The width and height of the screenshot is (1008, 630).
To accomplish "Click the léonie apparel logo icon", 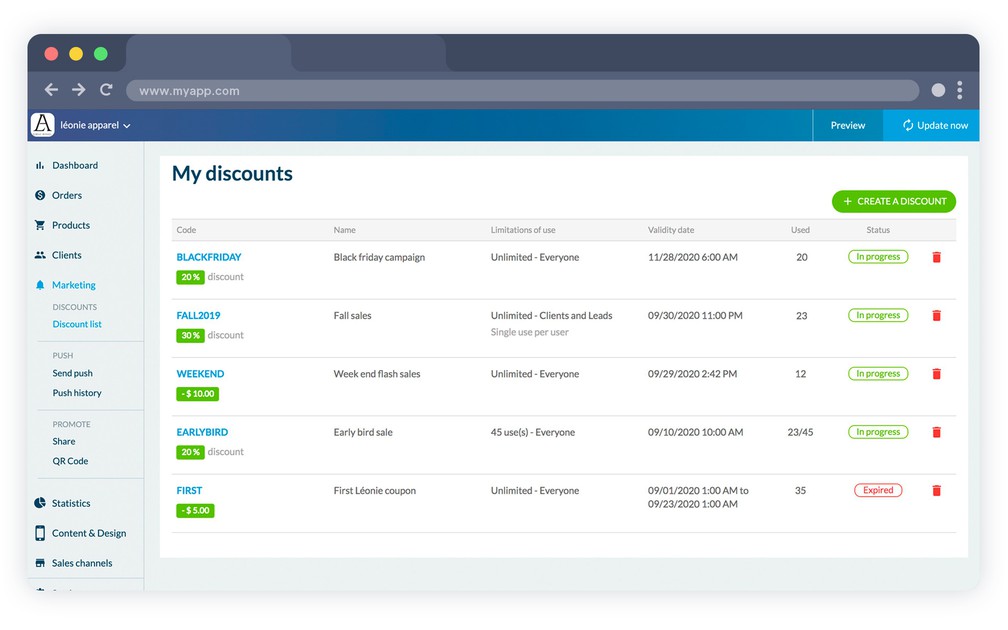I will click(42, 125).
